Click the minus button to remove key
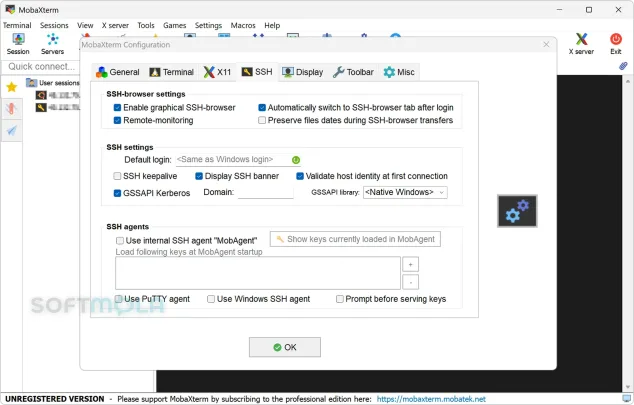Screen dimensions: 634x405 point(410,282)
